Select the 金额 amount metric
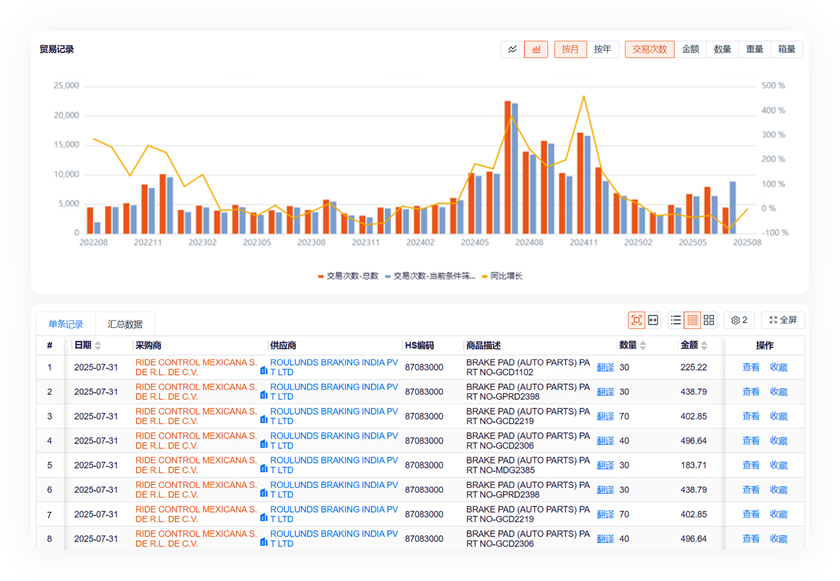 point(691,49)
